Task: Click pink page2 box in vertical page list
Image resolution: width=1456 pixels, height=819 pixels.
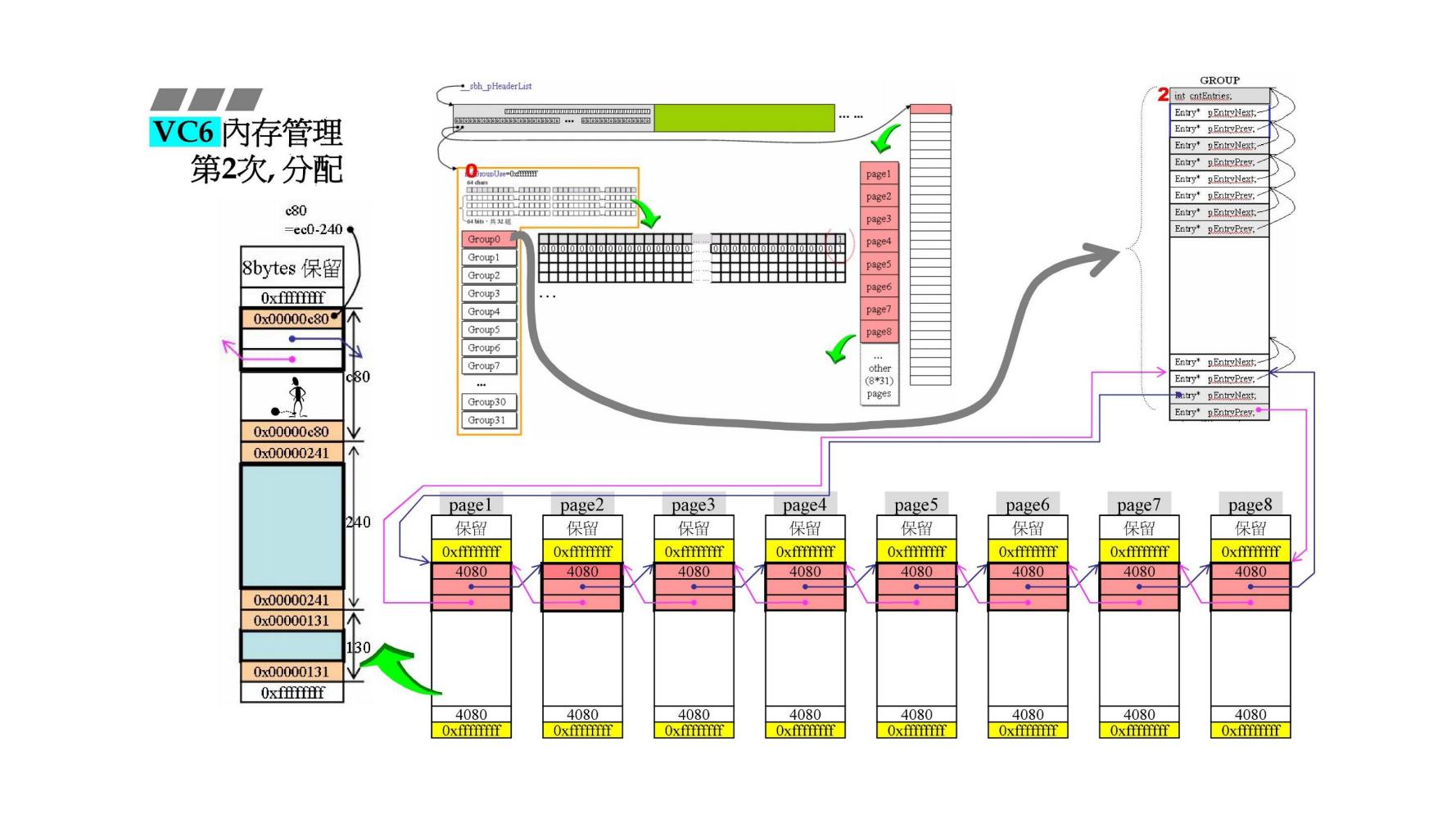Action: coord(879,197)
